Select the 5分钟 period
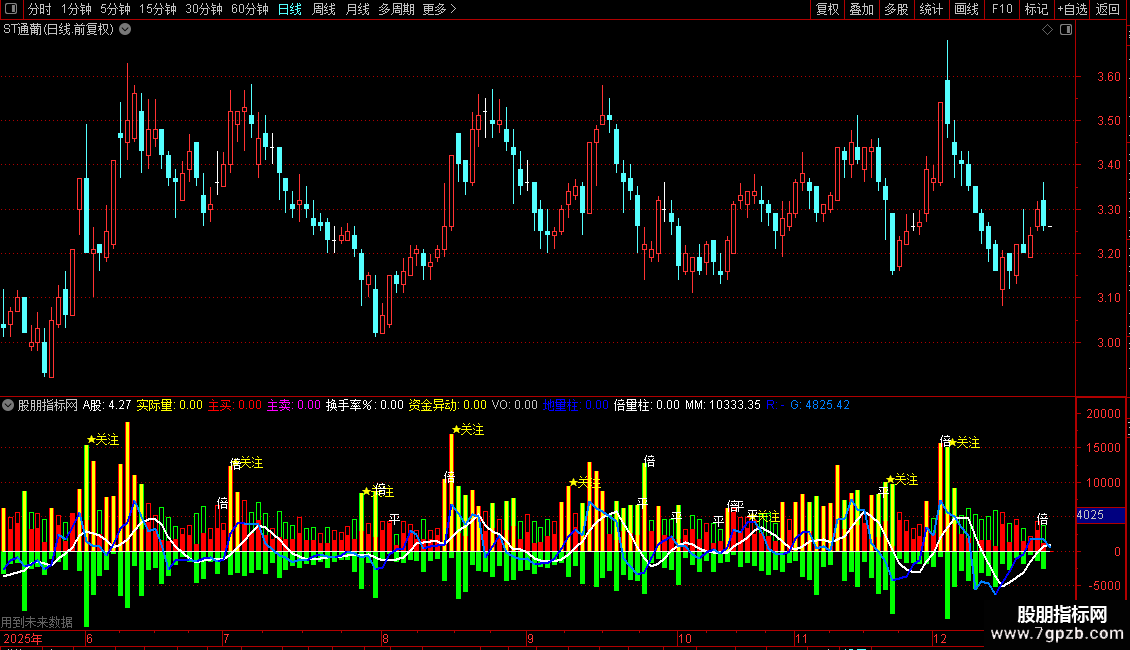The image size is (1130, 650). tap(115, 9)
